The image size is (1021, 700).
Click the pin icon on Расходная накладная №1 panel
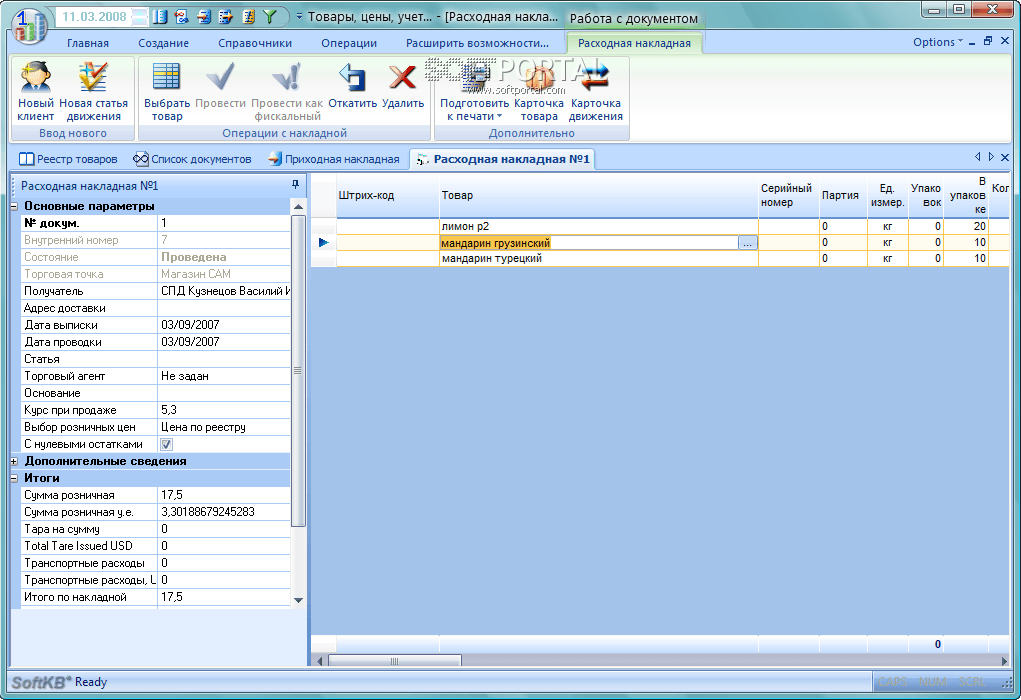tap(295, 185)
